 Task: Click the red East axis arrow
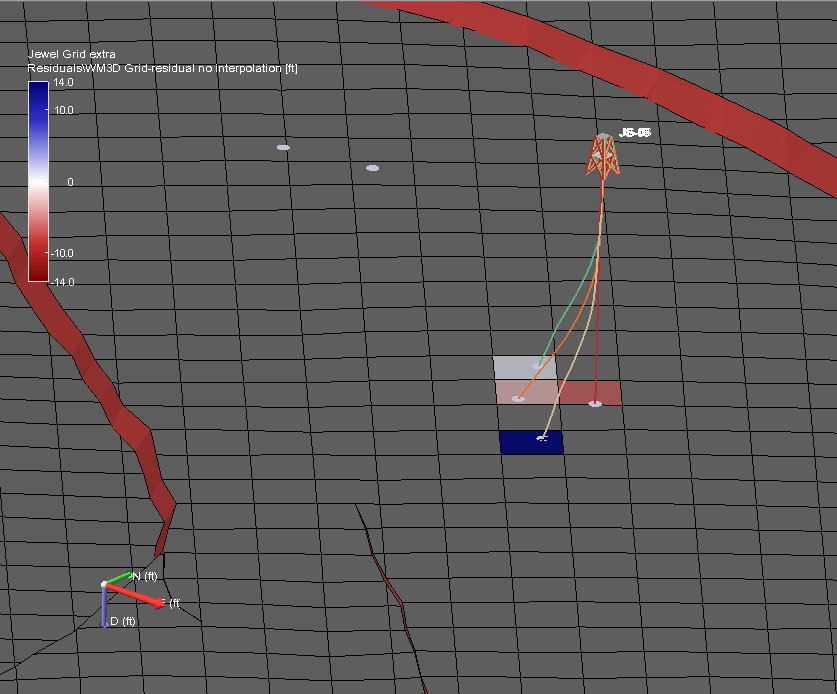point(141,596)
